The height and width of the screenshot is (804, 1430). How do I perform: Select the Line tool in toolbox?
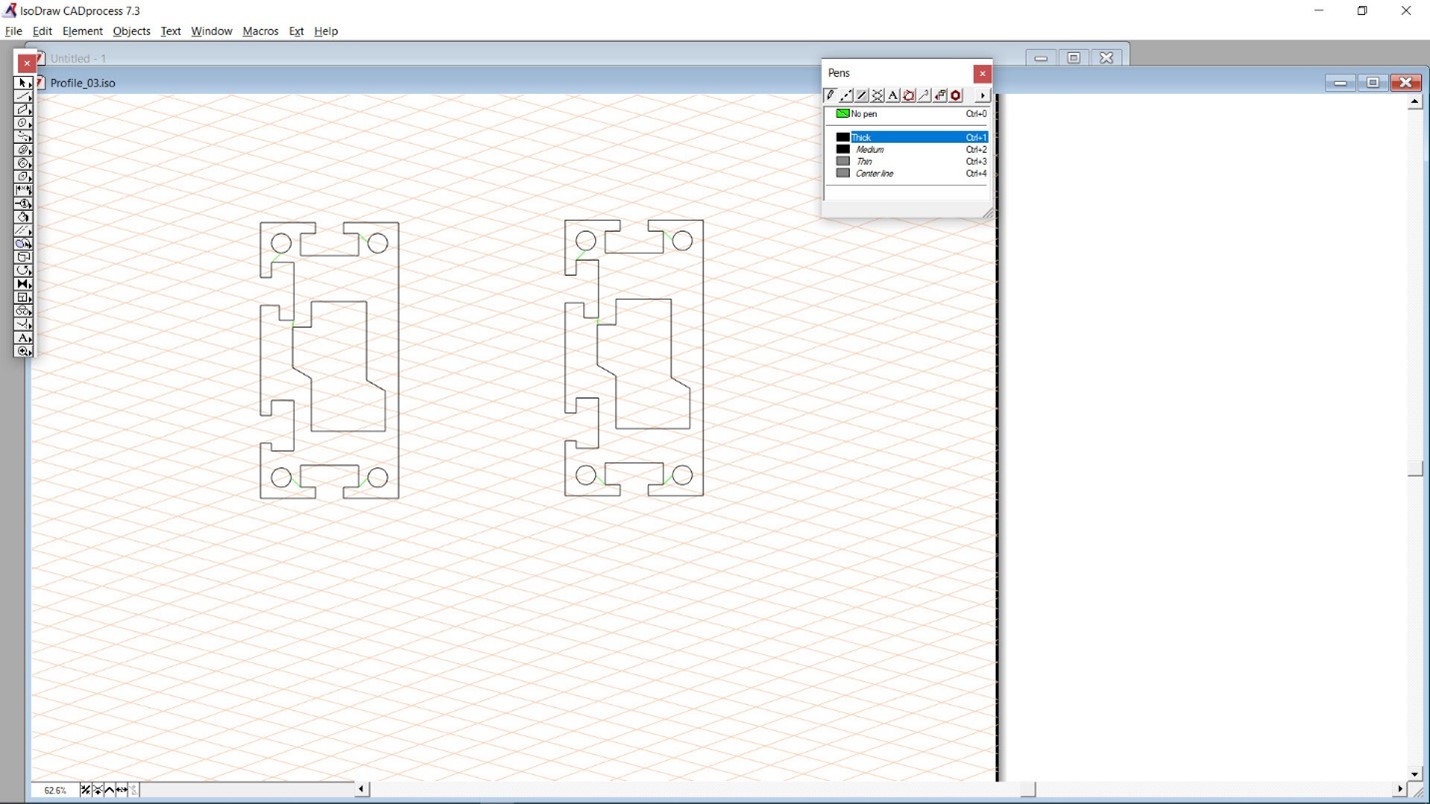22,96
